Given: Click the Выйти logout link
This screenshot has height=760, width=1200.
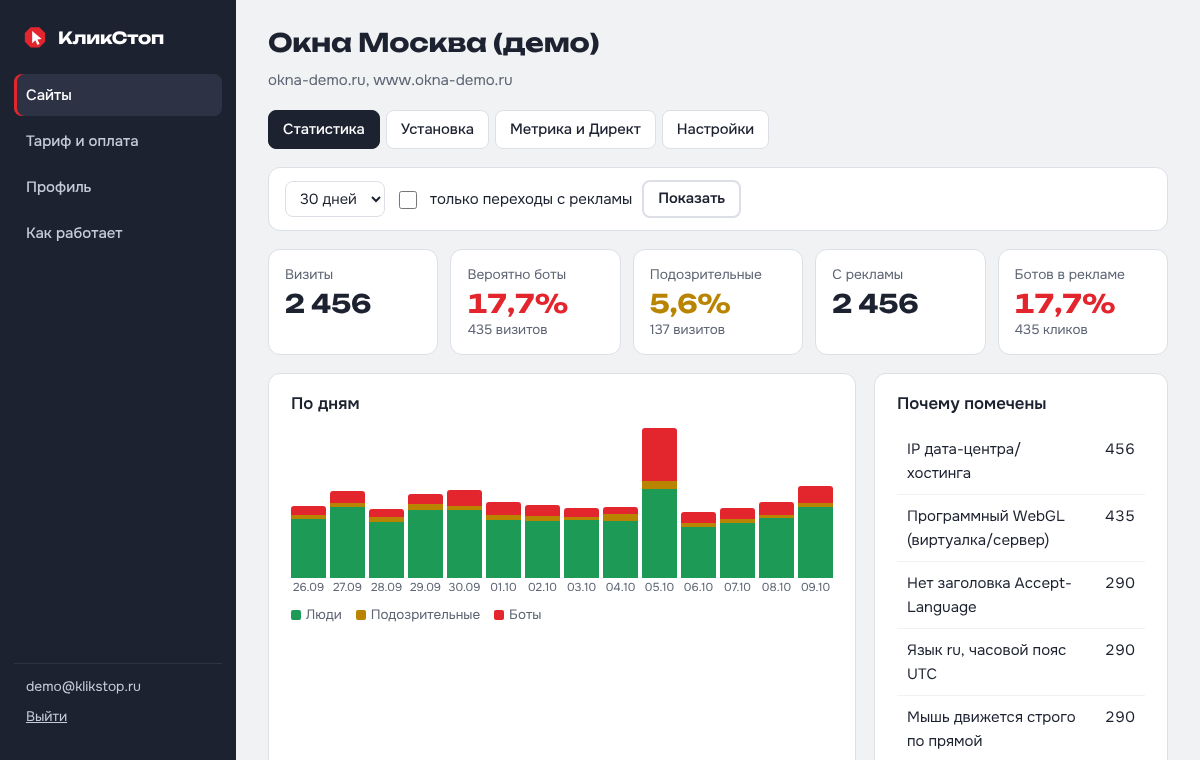Looking at the screenshot, I should 46,716.
